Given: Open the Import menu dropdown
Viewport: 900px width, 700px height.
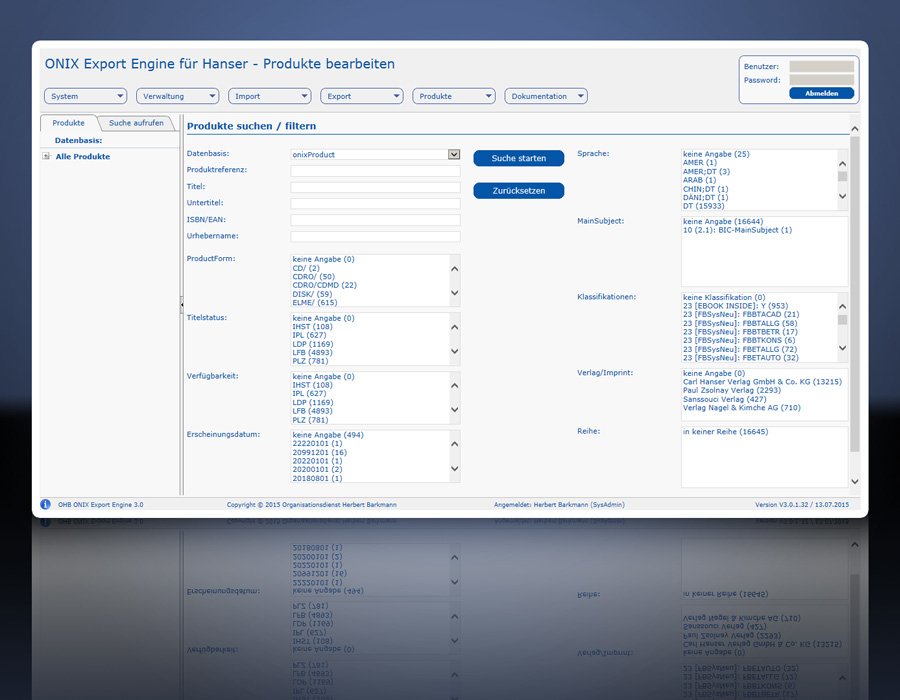Looking at the screenshot, I should tap(269, 96).
